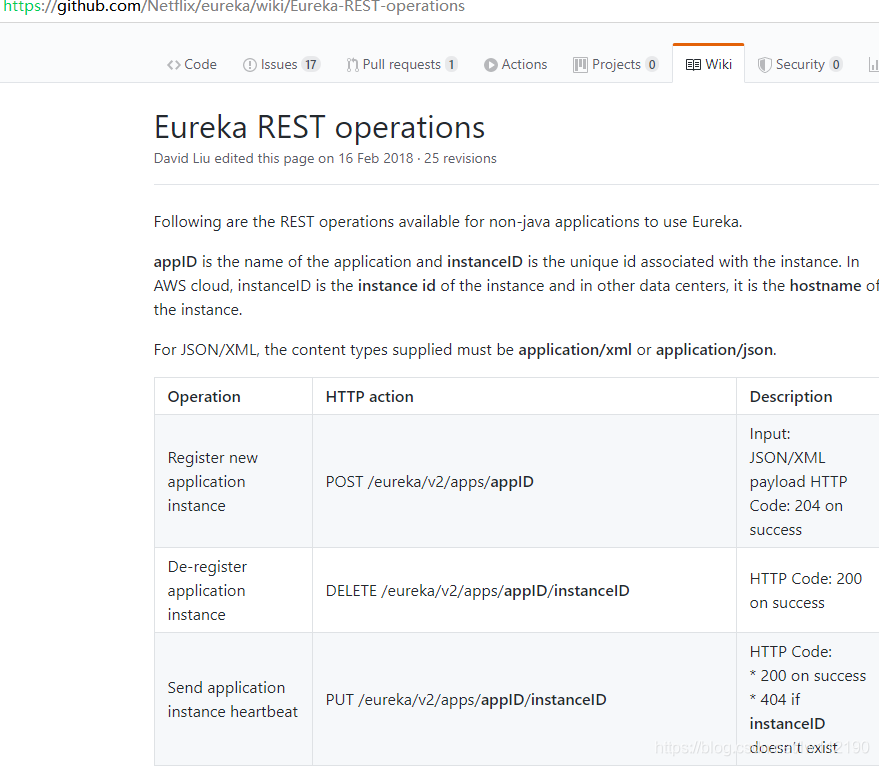Viewport: 879px width, 766px height.
Task: Open the Code tab
Action: (x=192, y=65)
